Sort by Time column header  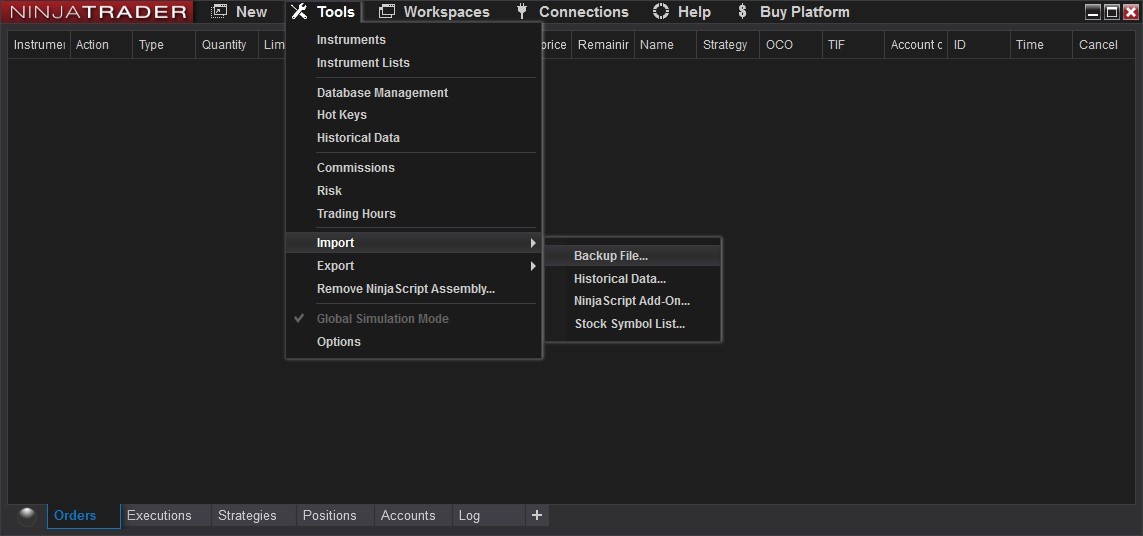pos(1042,44)
